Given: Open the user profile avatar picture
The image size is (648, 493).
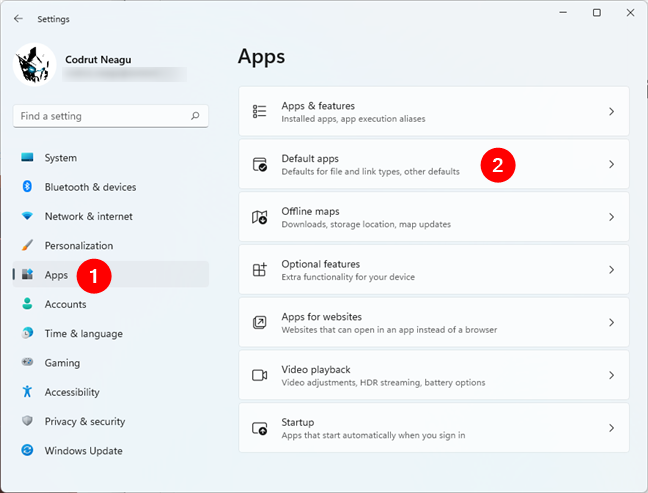Looking at the screenshot, I should [35, 64].
